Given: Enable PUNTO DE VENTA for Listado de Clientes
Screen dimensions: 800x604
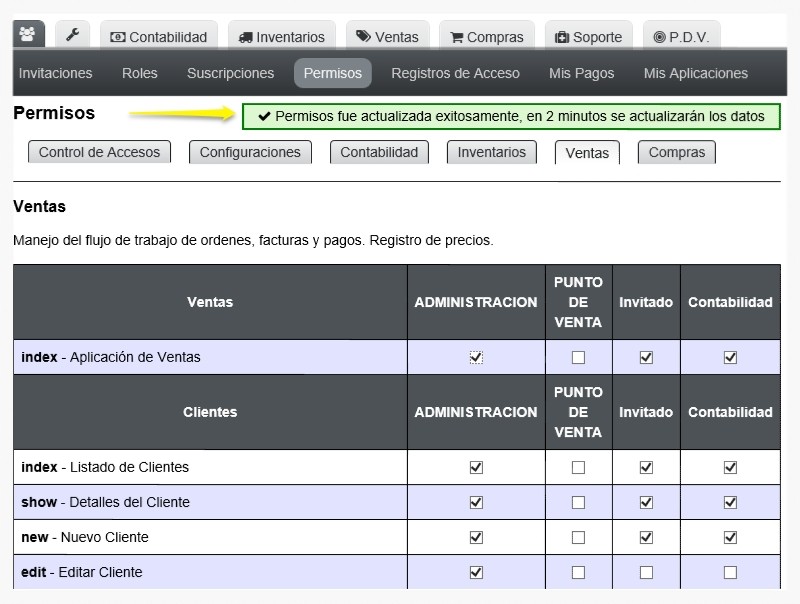Looking at the screenshot, I should tap(578, 467).
